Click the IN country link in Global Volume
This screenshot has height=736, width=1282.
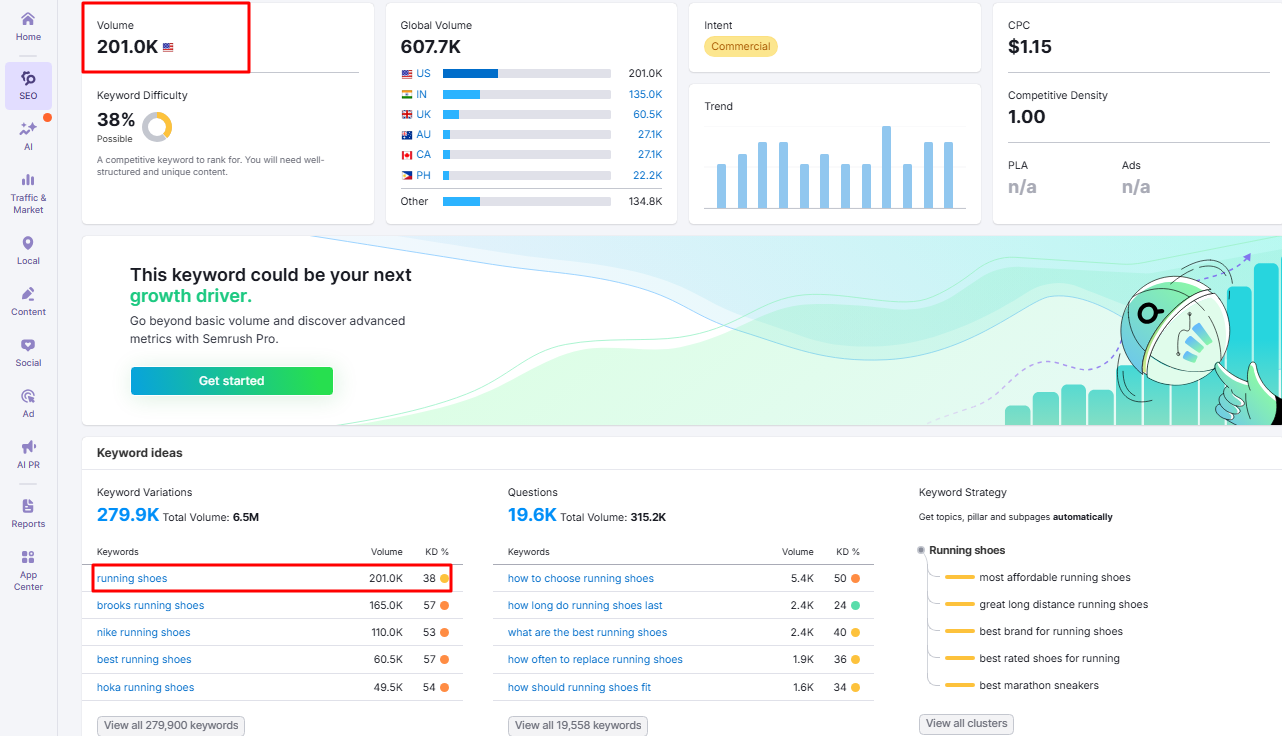[422, 94]
